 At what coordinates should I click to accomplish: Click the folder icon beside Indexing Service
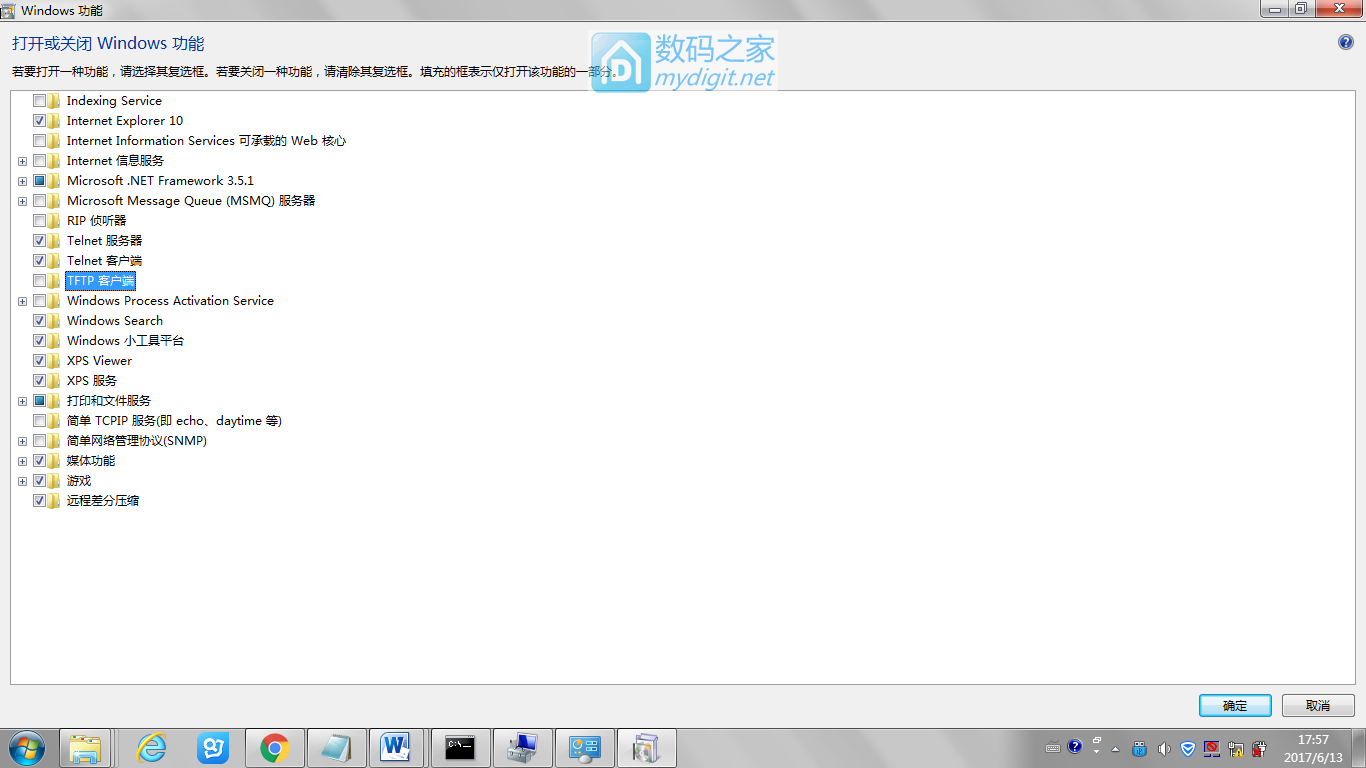click(54, 101)
